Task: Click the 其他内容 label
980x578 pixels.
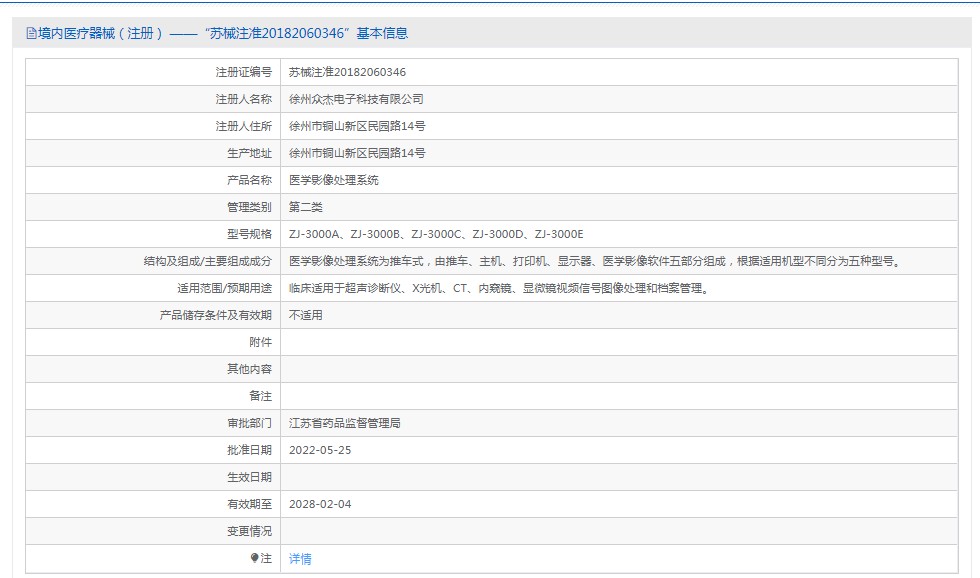Action: pos(249,369)
